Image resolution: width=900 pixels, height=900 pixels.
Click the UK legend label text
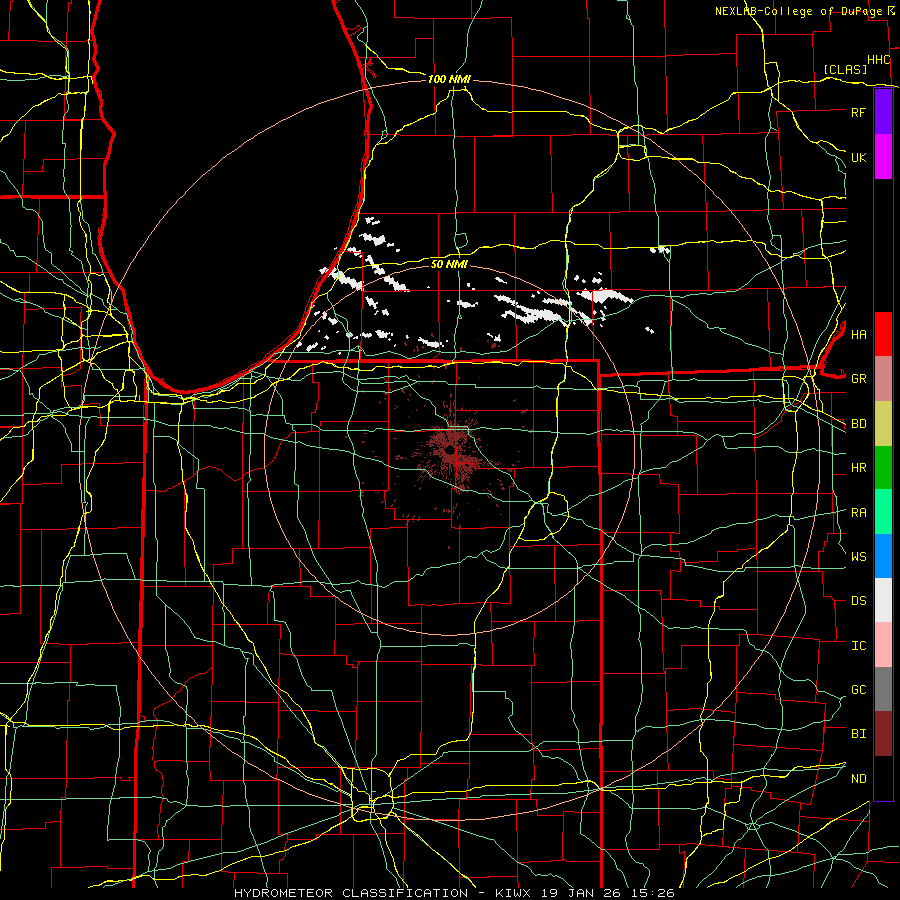(858, 157)
